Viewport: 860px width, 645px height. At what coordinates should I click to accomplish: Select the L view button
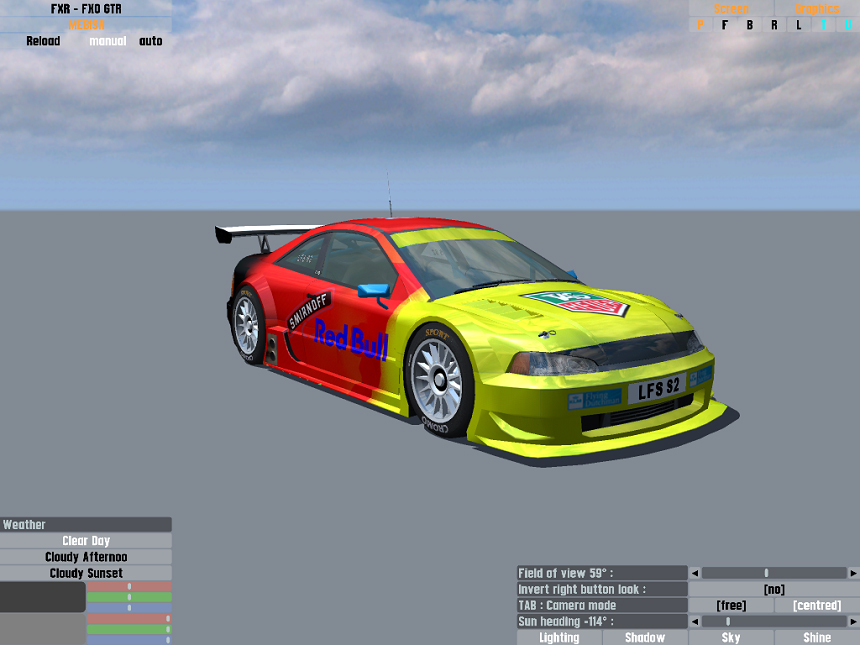point(799,25)
